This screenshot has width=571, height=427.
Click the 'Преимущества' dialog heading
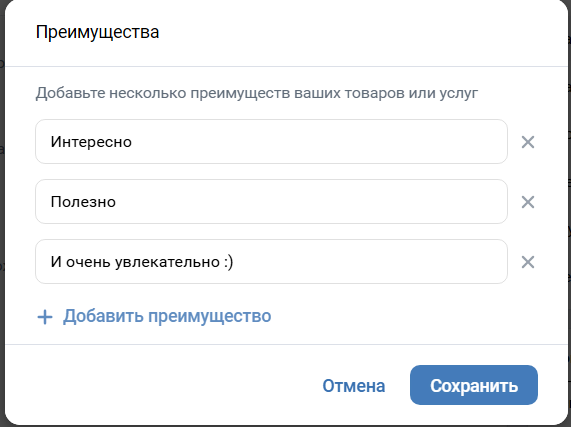point(97,32)
